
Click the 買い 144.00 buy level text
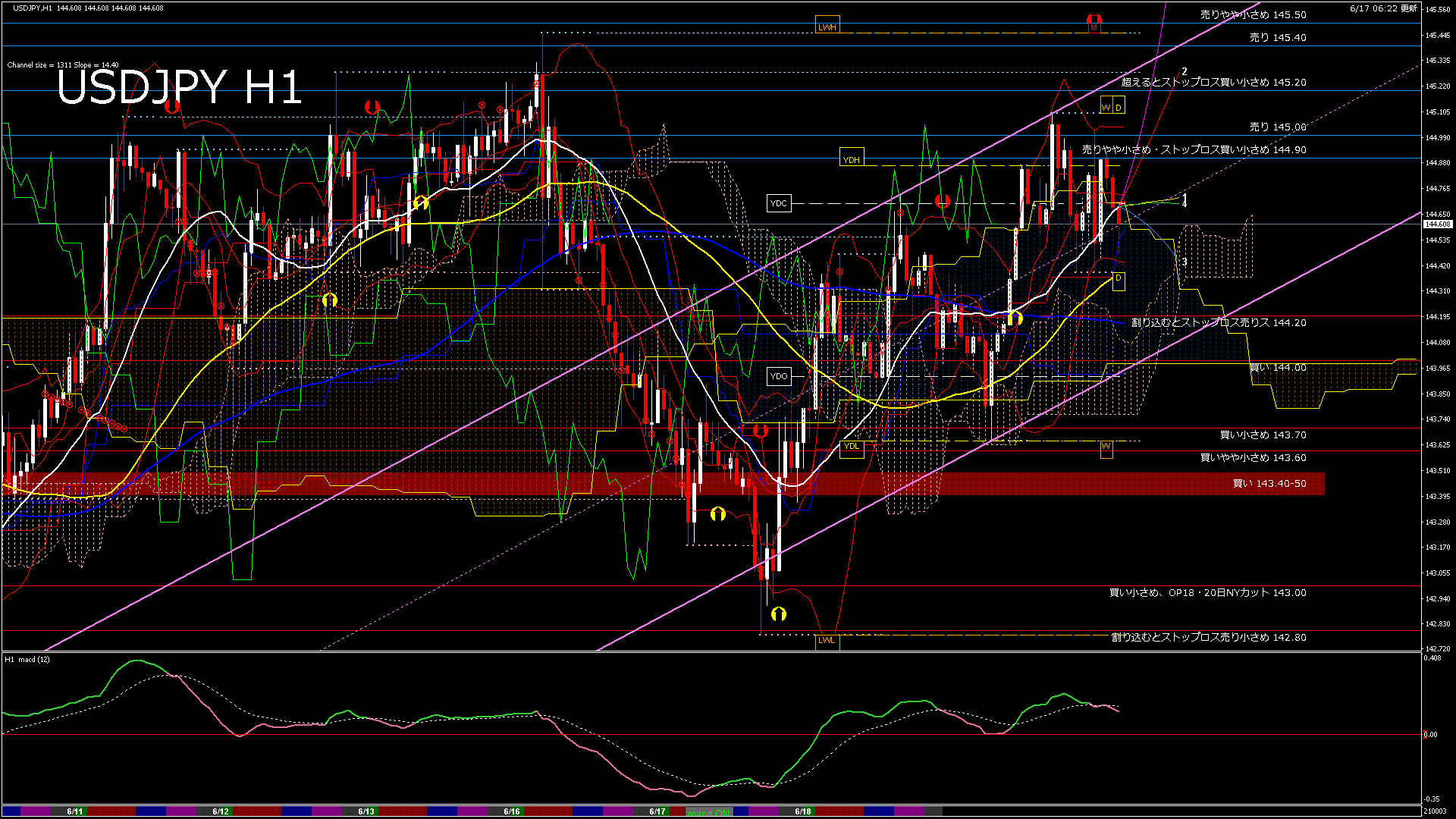pyautogui.click(x=1278, y=368)
